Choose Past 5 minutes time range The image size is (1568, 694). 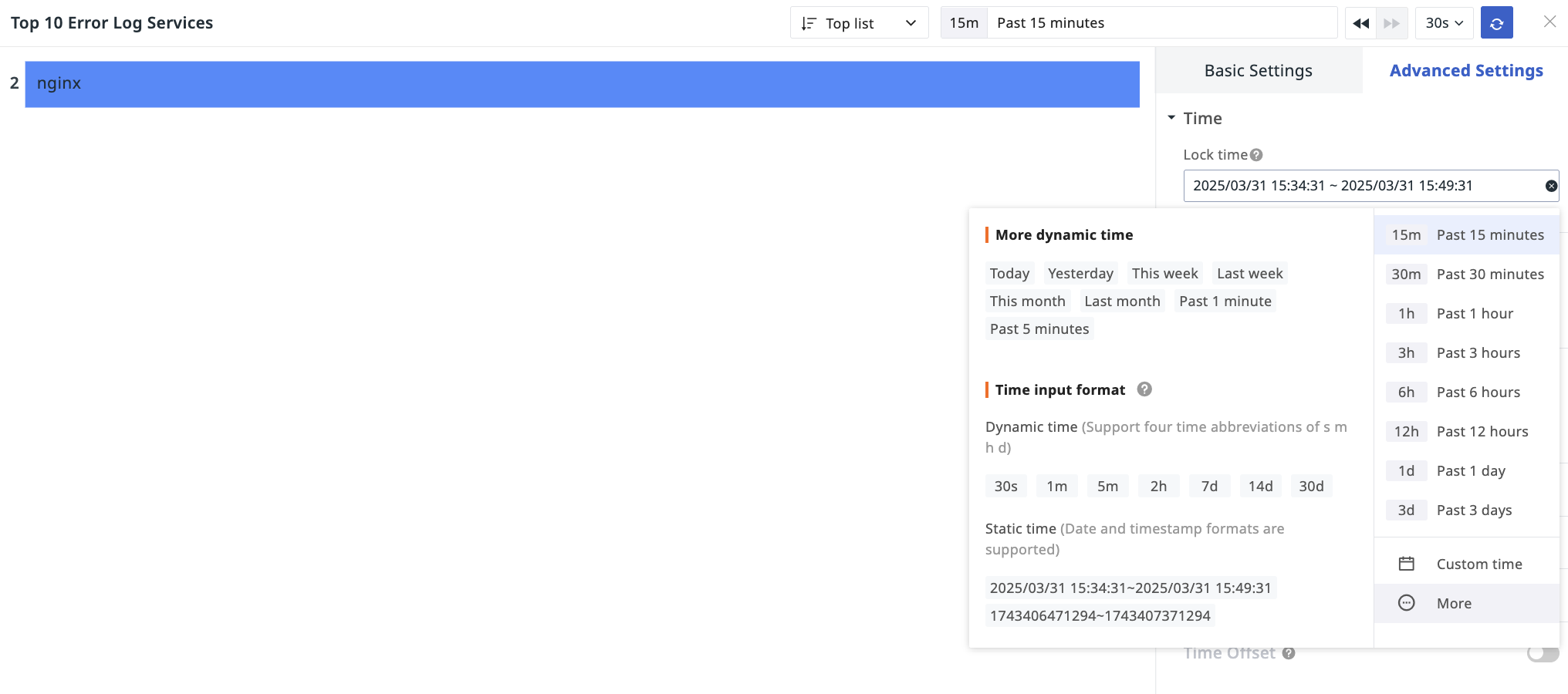coord(1039,328)
